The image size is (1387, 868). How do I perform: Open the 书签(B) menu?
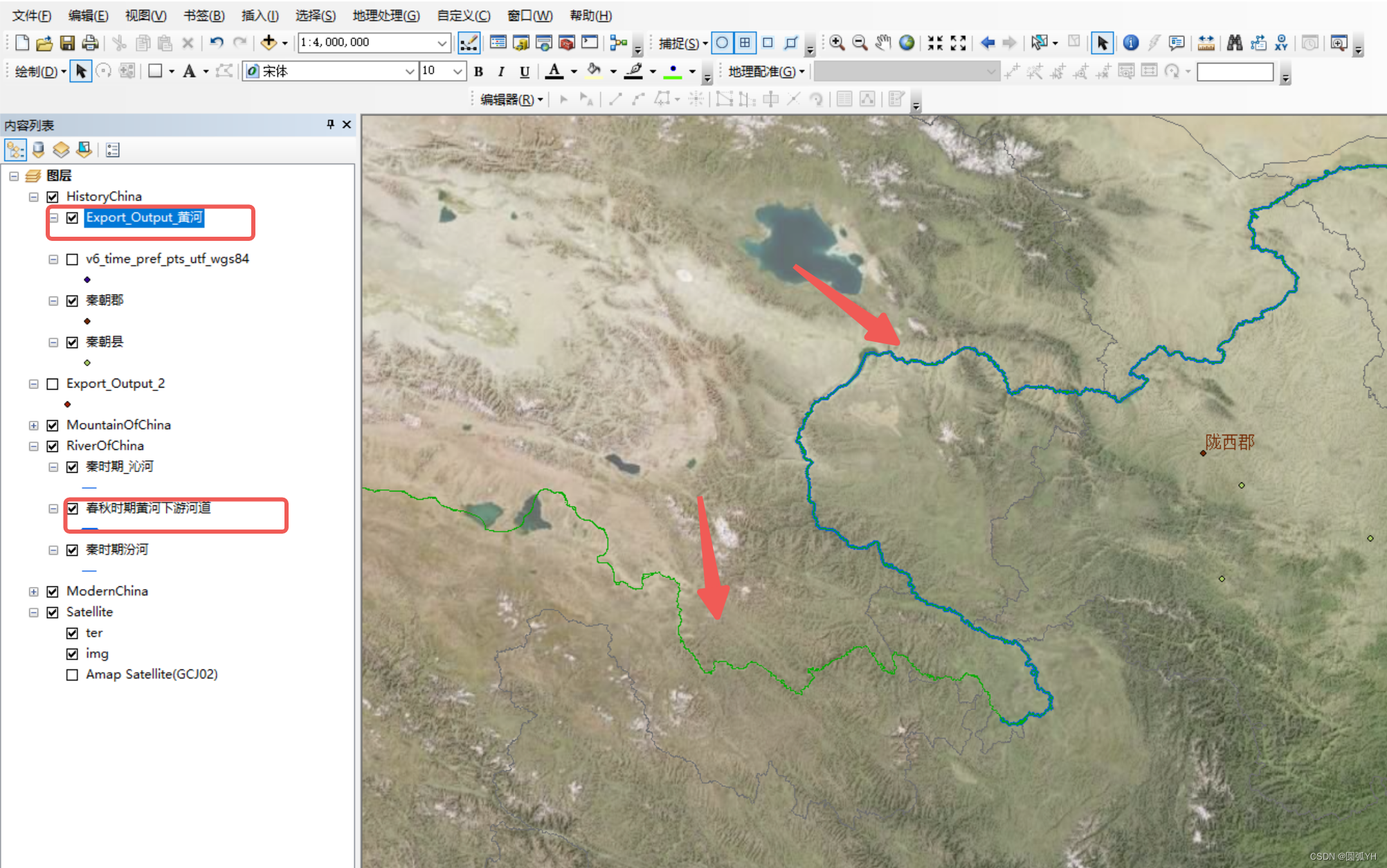click(x=203, y=15)
